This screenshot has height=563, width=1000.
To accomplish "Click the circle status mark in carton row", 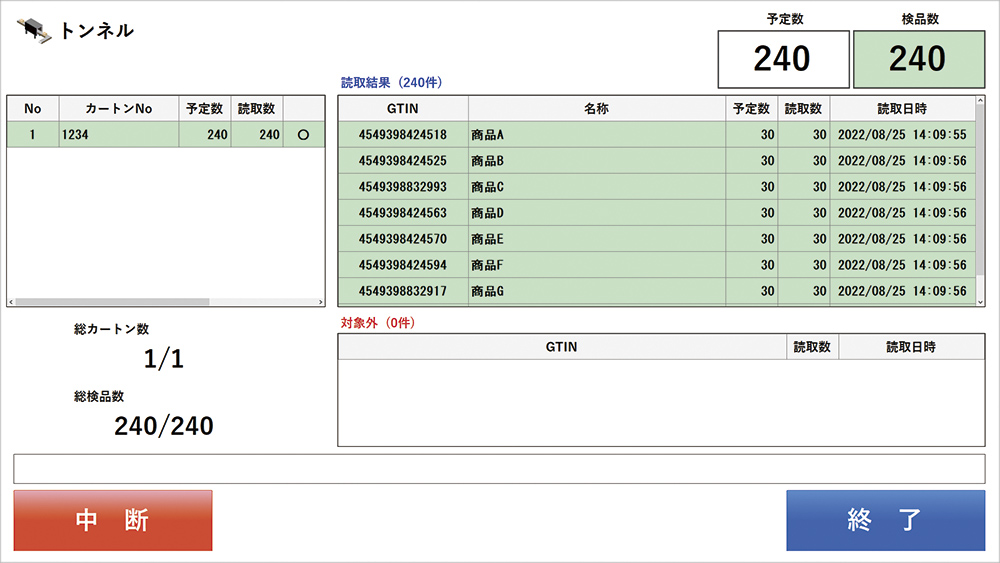I will pyautogui.click(x=304, y=135).
